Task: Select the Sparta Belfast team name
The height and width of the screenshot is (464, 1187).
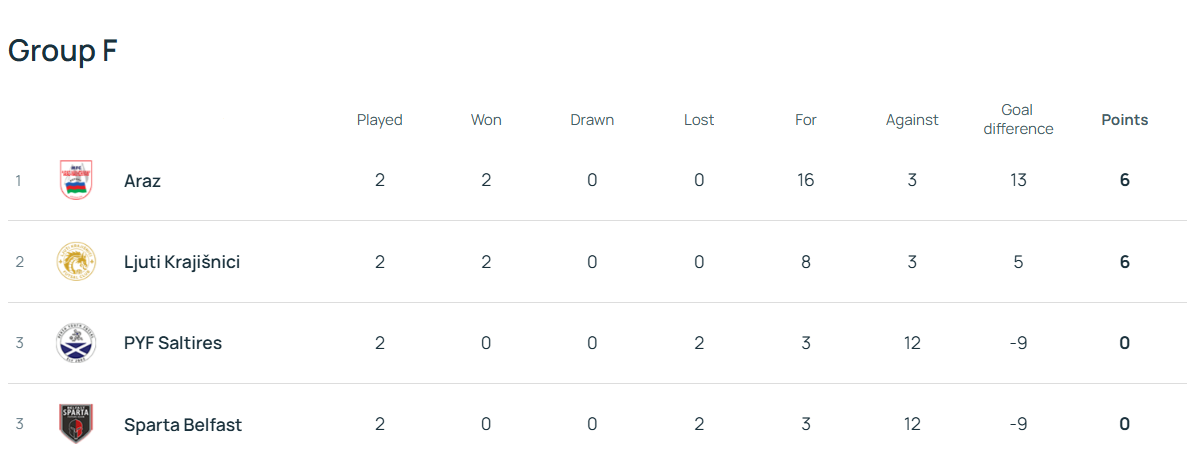Action: [183, 425]
